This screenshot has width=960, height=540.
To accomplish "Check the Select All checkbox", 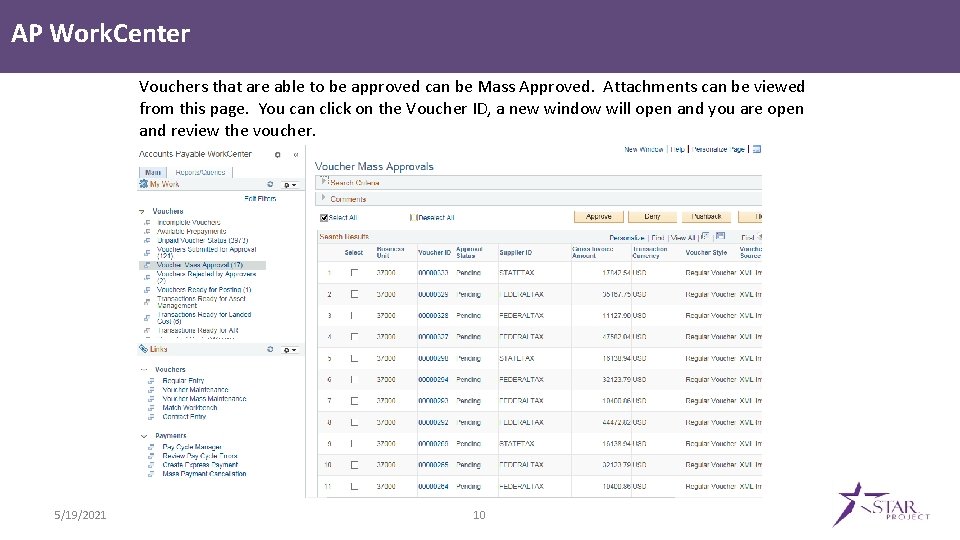I will (x=324, y=218).
